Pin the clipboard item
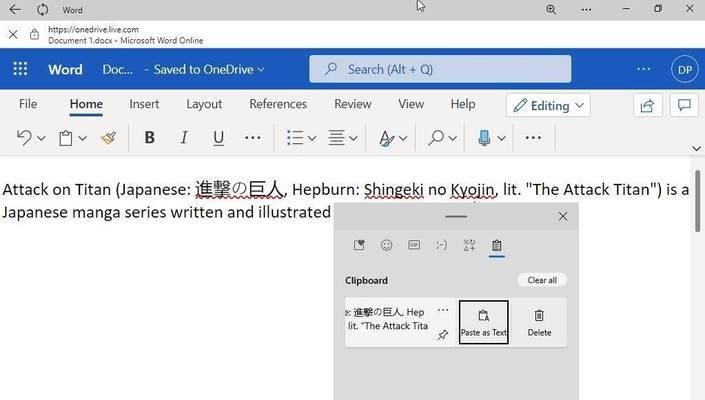The height and width of the screenshot is (400, 705). coord(442,335)
